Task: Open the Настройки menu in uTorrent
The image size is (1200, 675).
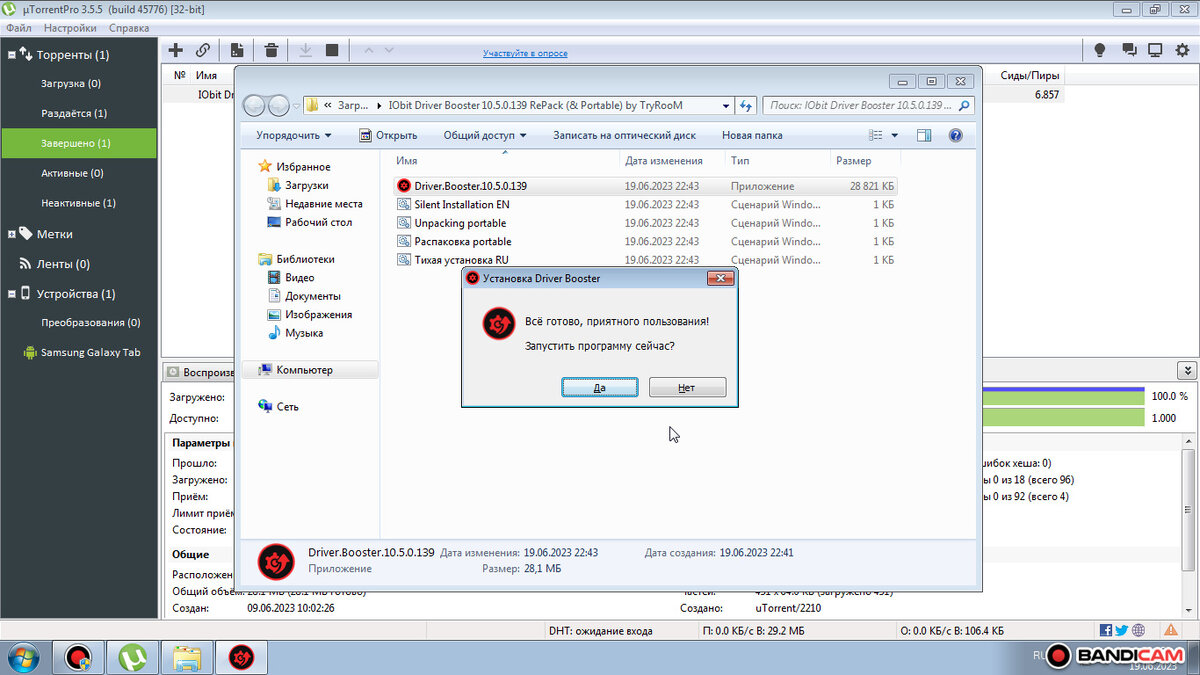Action: tap(71, 28)
